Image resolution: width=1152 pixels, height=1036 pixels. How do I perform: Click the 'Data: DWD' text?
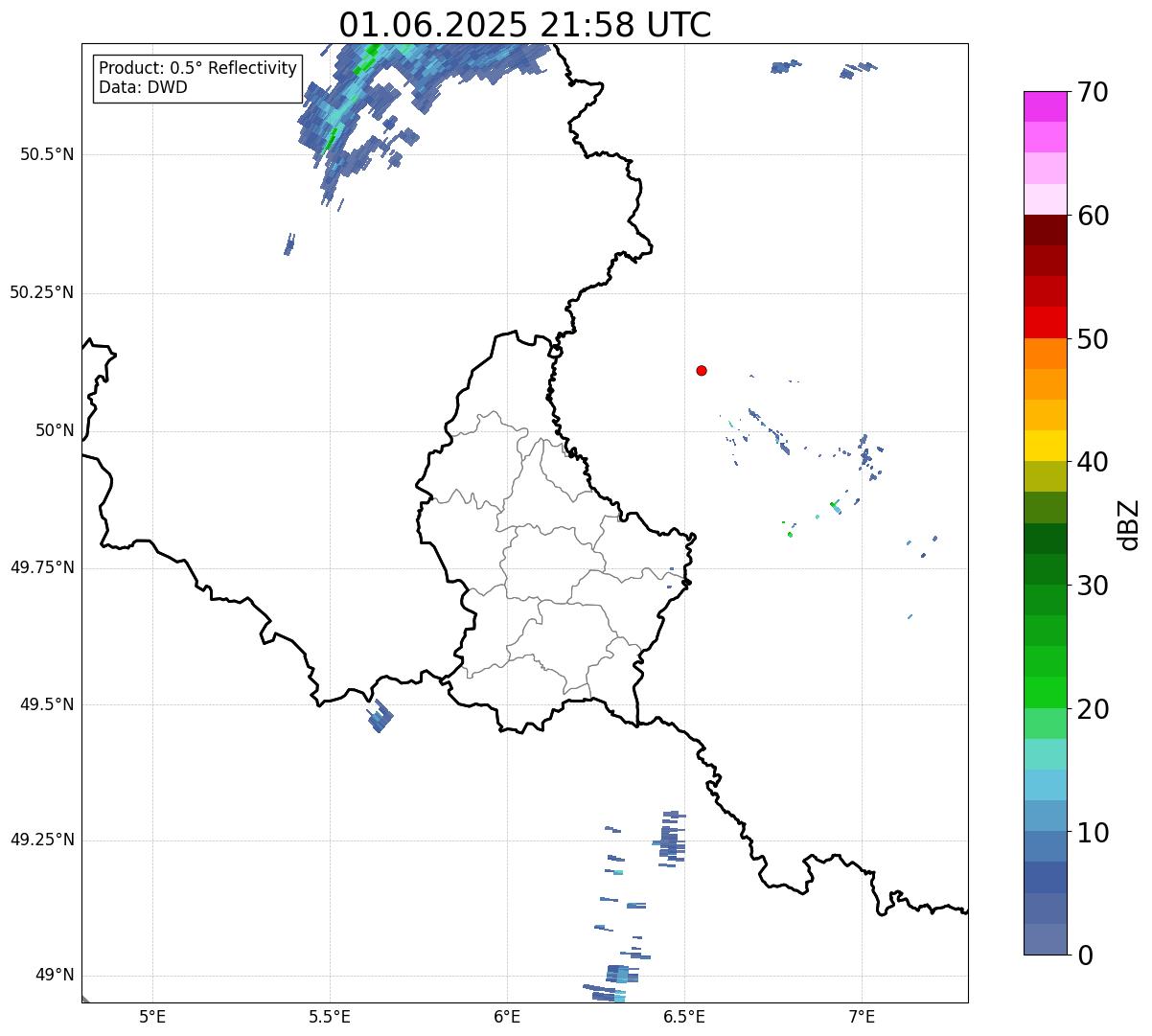coord(143,88)
